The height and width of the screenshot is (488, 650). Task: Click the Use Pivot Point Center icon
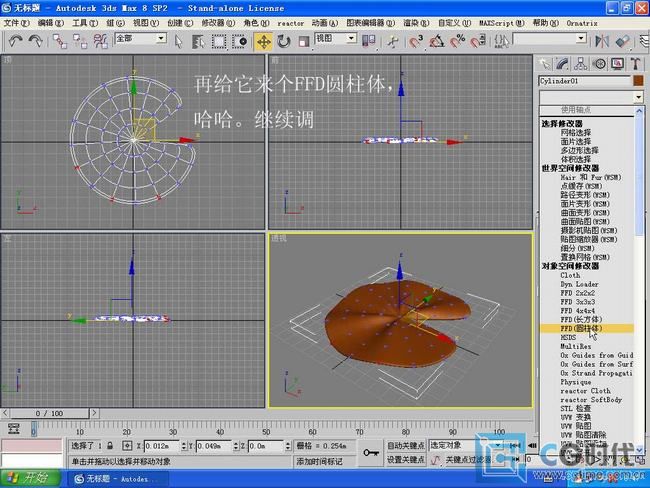point(369,41)
